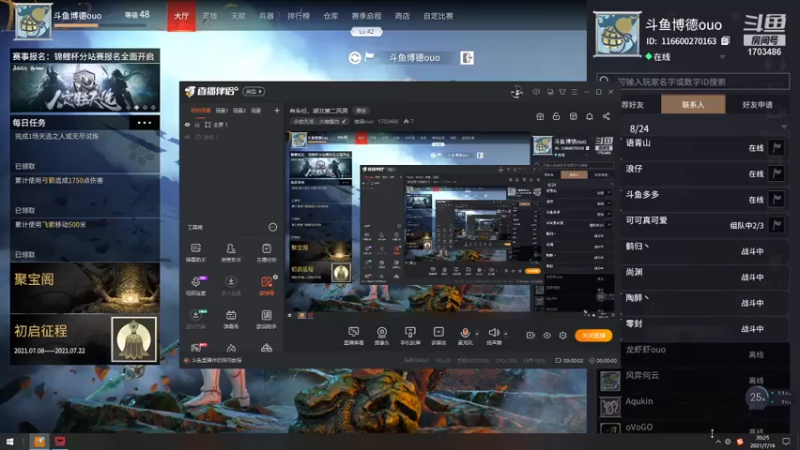Select the 场景1 scene tab
The height and width of the screenshot is (450, 800).
coord(221,110)
